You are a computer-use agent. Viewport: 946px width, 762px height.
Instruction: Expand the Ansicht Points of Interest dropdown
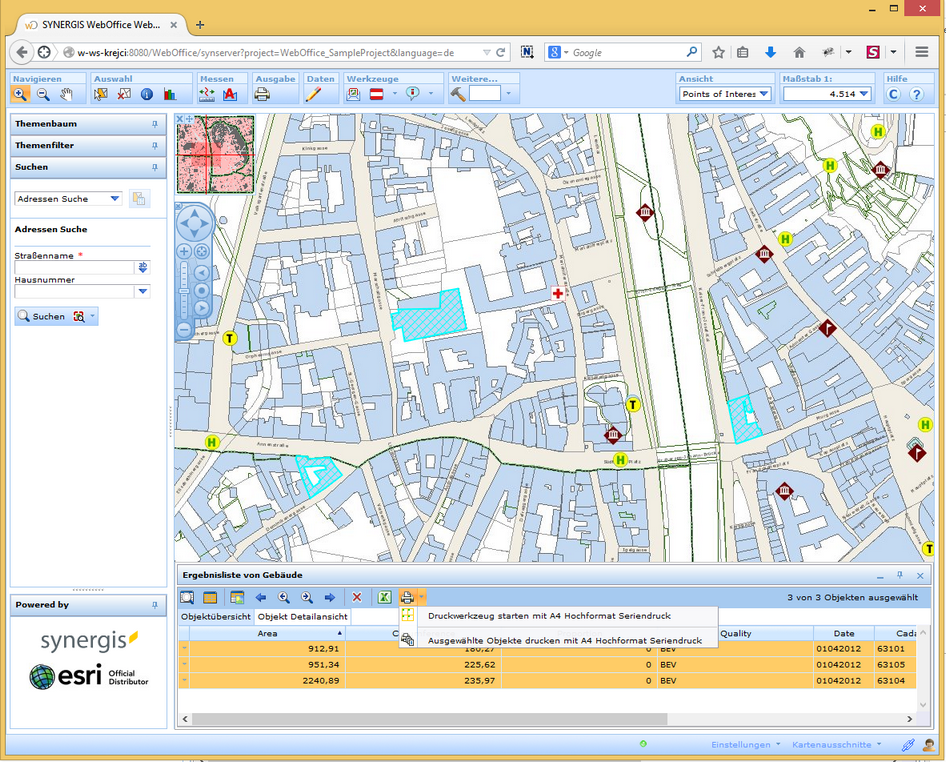pyautogui.click(x=764, y=94)
